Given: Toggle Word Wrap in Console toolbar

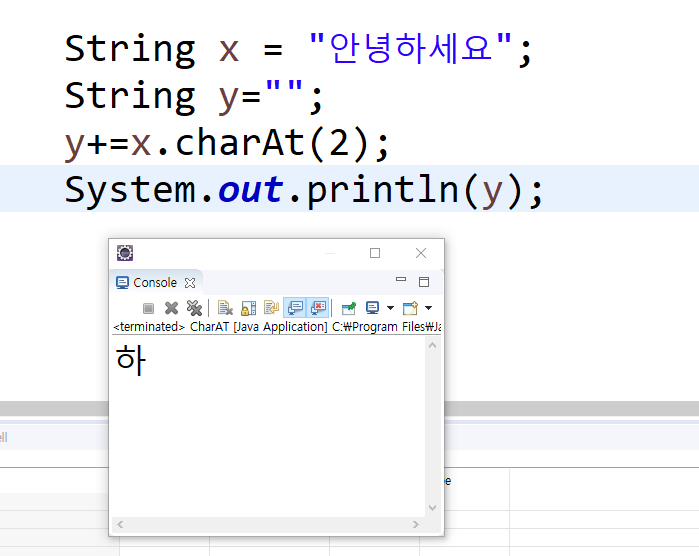Looking at the screenshot, I should click(x=271, y=308).
